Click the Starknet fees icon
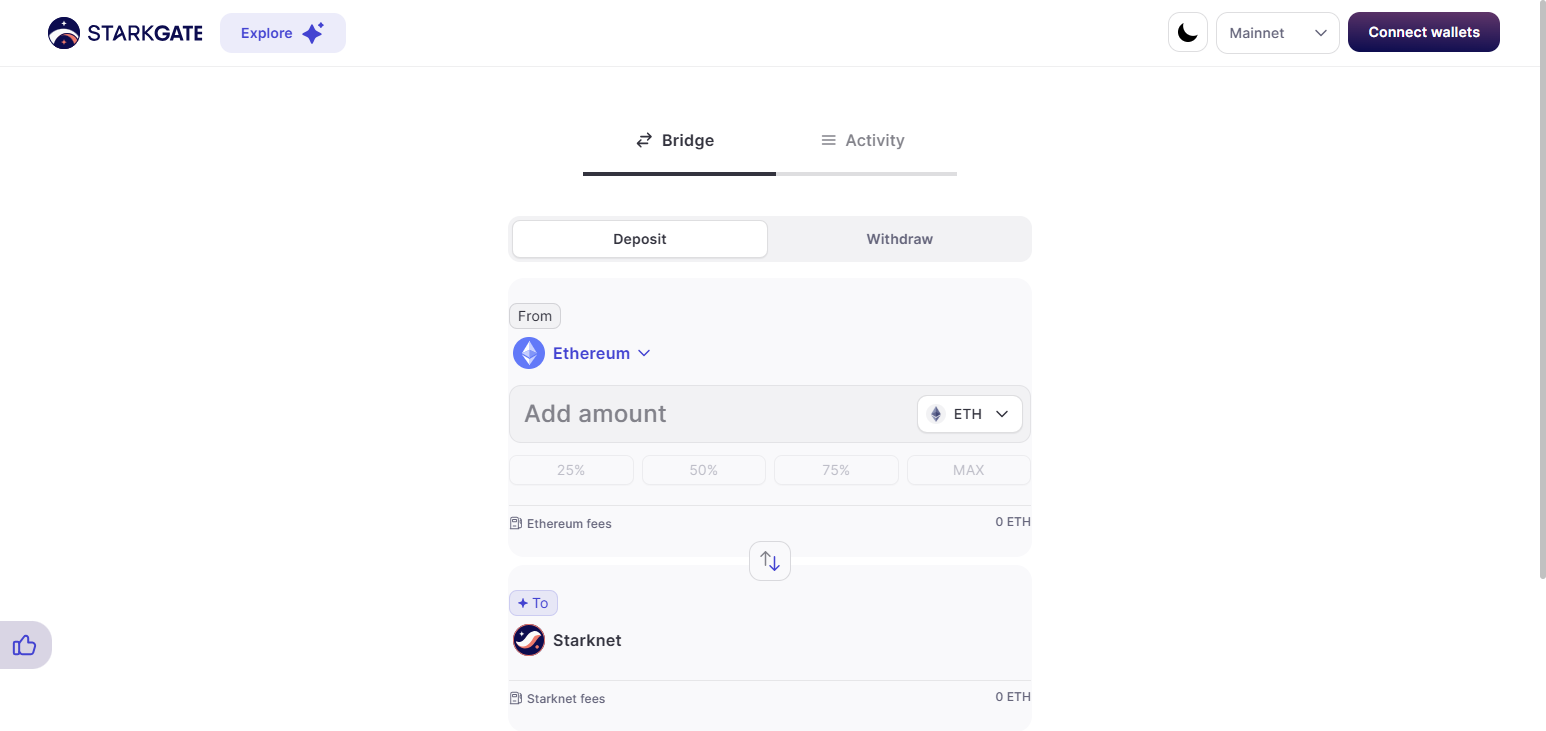 point(515,698)
